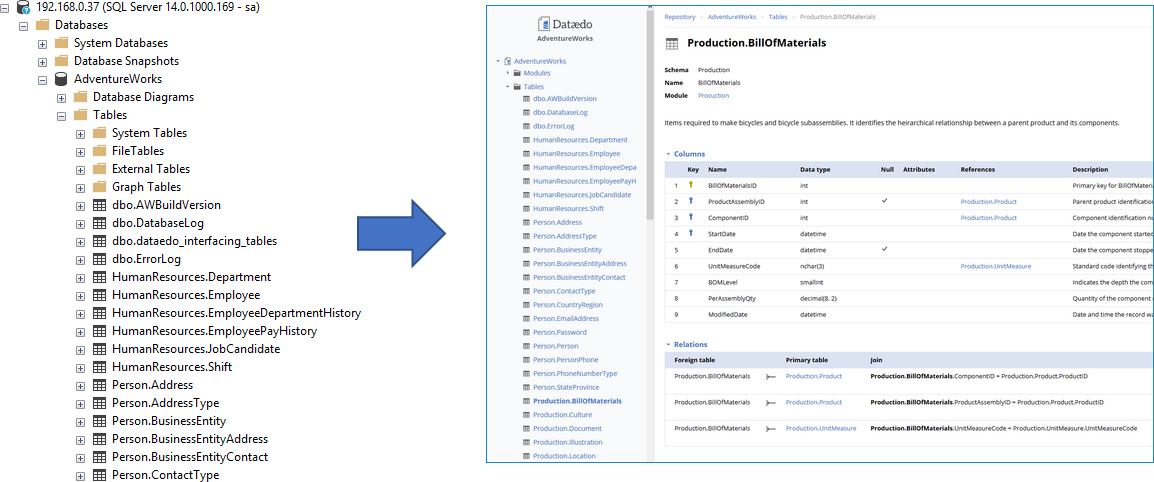Image resolution: width=1154 pixels, height=482 pixels.
Task: Collapse the Columns section
Action: point(668,154)
